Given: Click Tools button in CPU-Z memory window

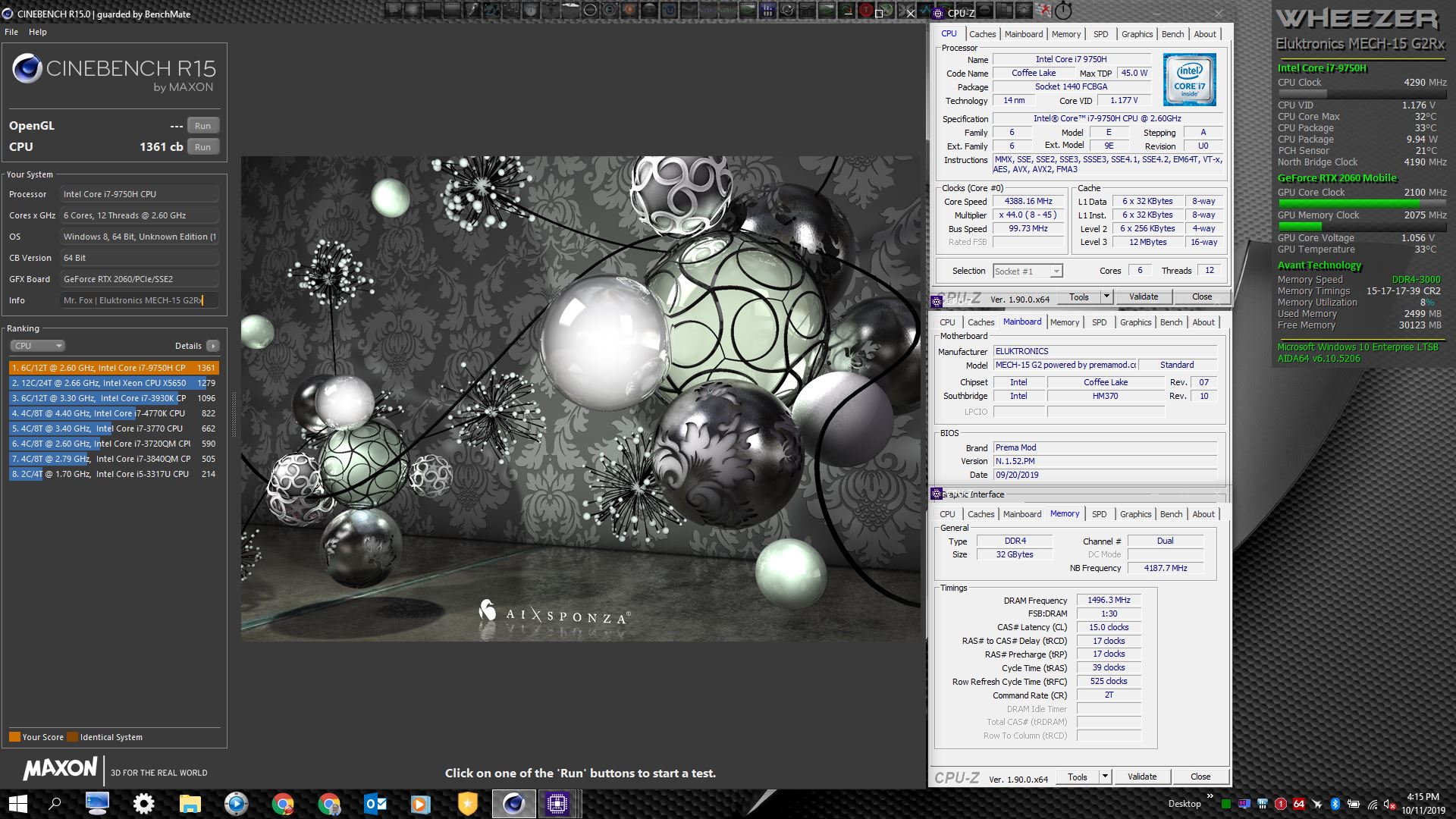Looking at the screenshot, I should click(1077, 777).
